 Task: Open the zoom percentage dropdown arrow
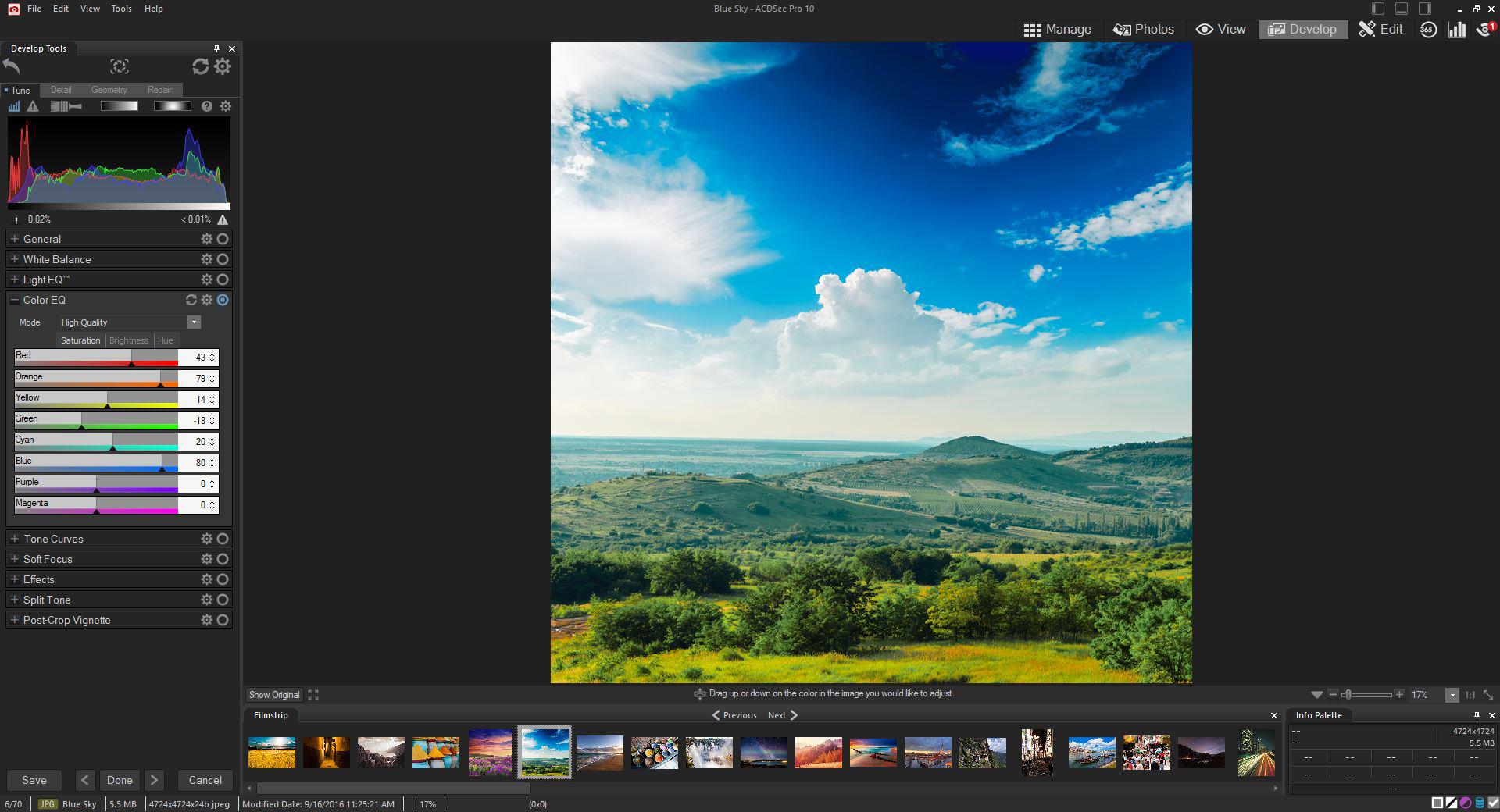[1452, 695]
